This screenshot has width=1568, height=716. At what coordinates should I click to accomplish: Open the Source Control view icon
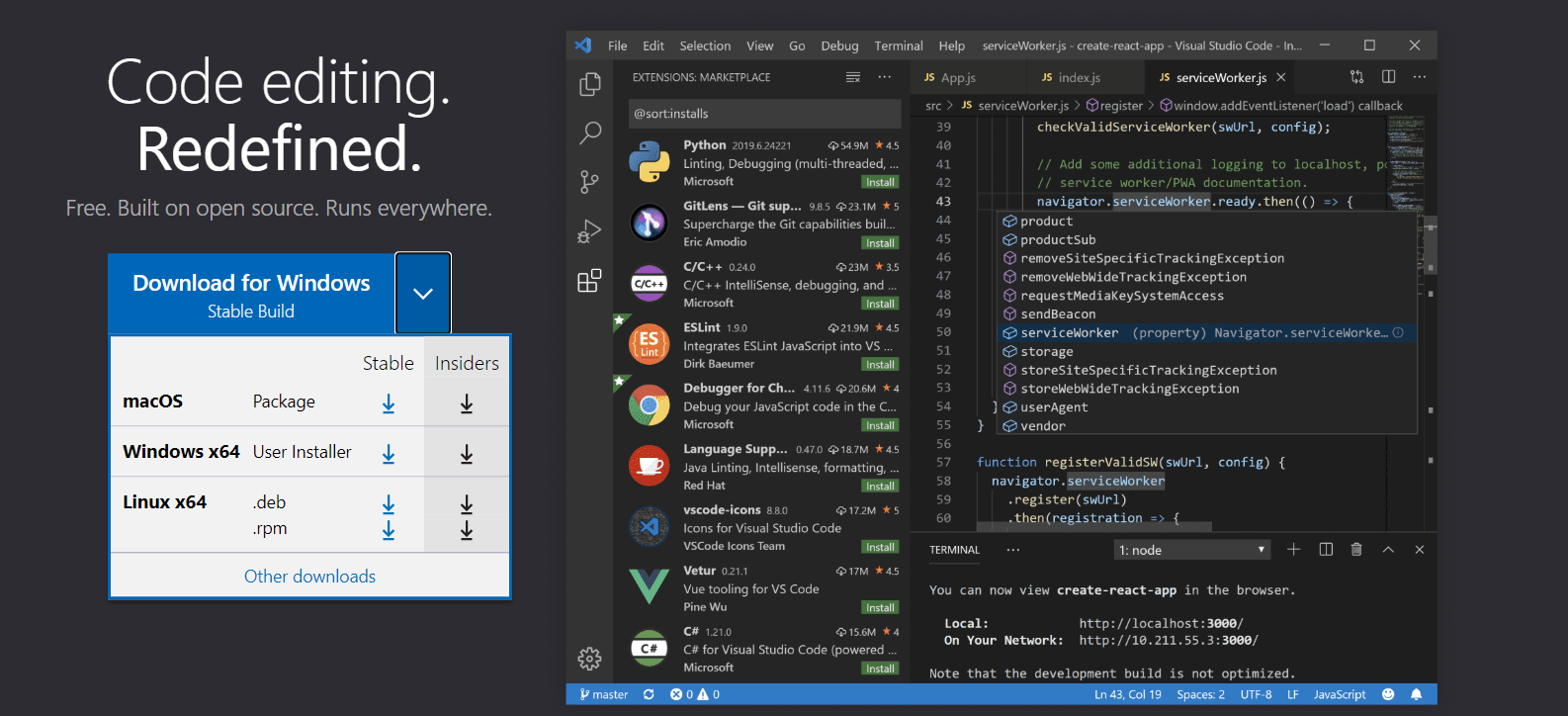[x=590, y=182]
